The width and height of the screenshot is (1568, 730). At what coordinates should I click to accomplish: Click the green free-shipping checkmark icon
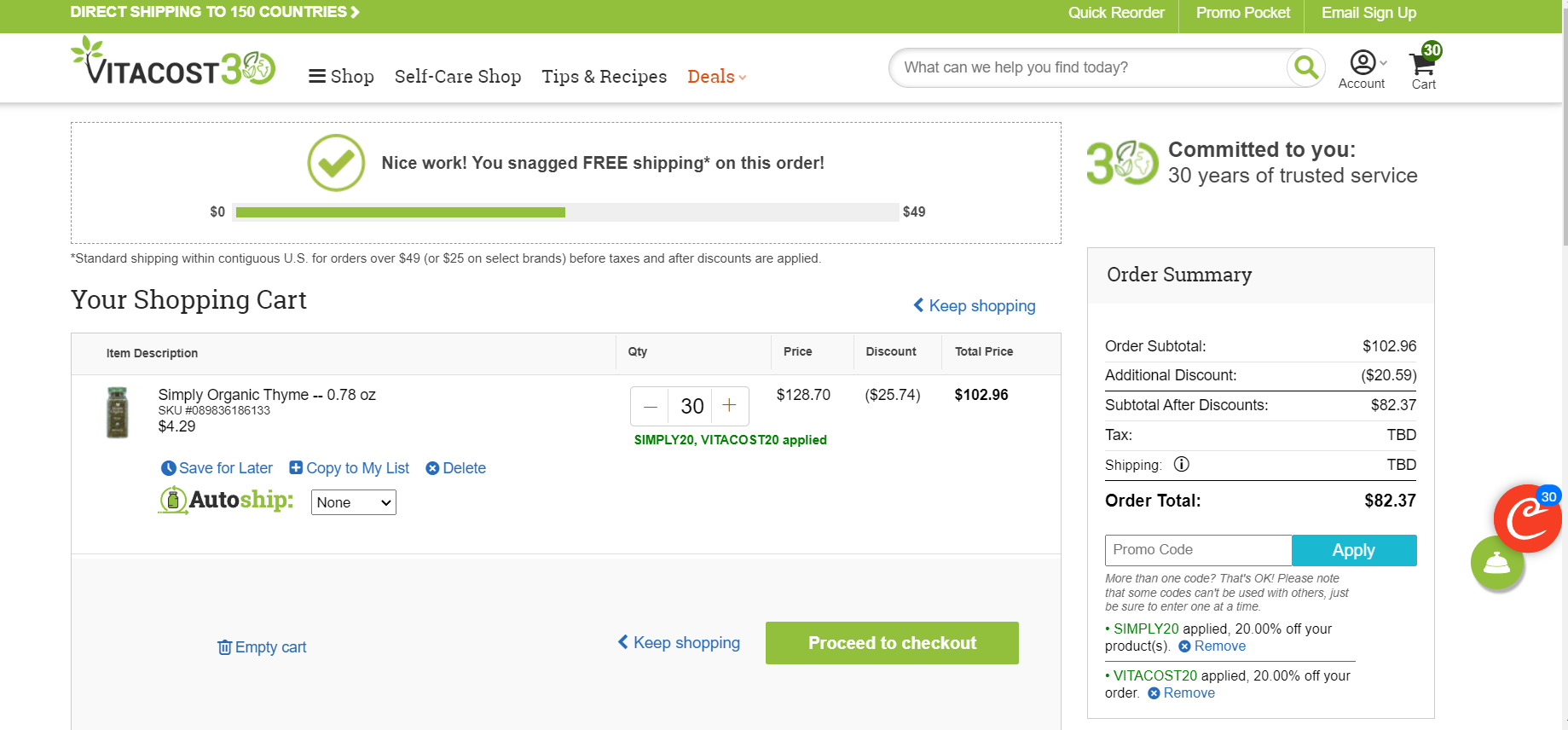pyautogui.click(x=336, y=163)
